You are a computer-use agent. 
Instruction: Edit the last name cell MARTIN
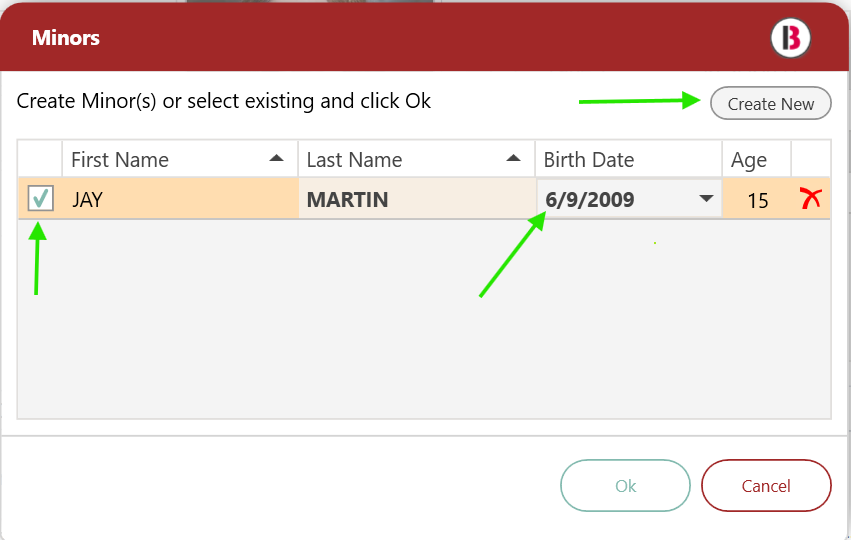click(417, 199)
